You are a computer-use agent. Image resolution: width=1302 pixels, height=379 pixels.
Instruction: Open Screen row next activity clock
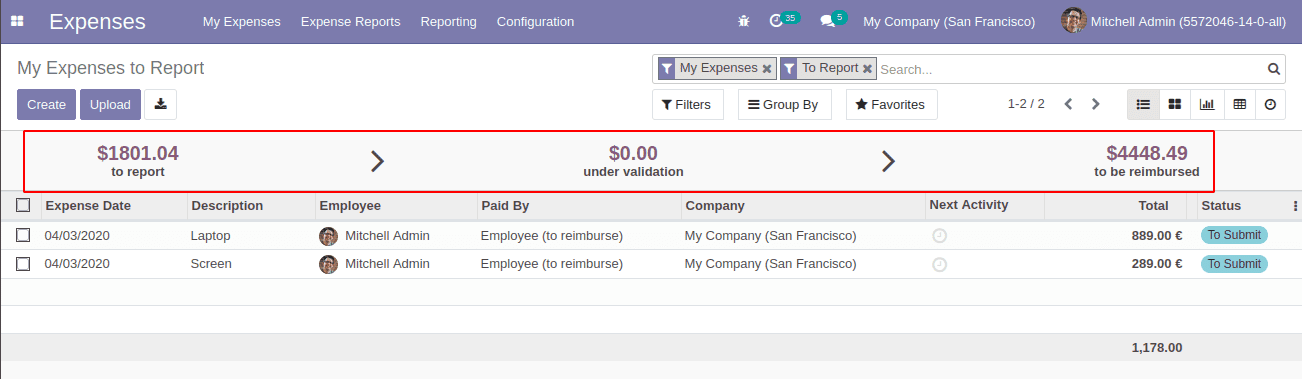939,264
